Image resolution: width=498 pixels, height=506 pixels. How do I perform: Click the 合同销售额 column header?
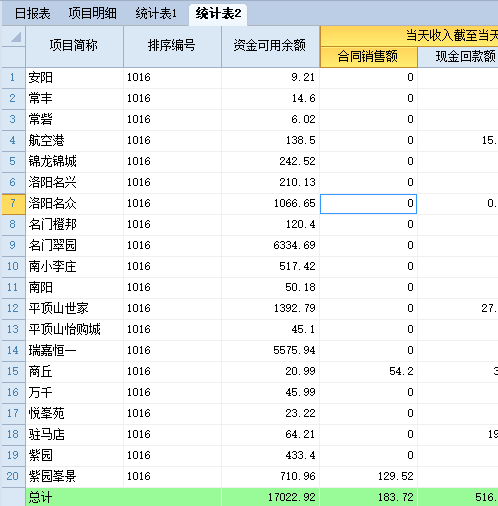point(369,57)
